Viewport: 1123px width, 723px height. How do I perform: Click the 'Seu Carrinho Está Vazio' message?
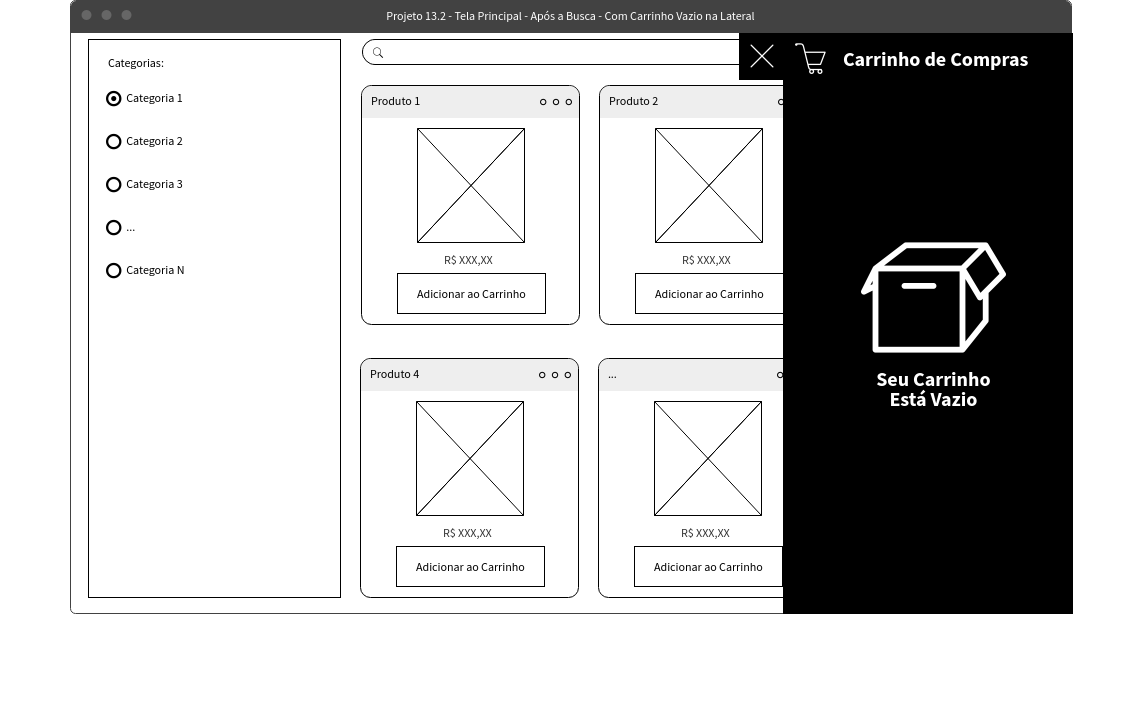pyautogui.click(x=933, y=389)
